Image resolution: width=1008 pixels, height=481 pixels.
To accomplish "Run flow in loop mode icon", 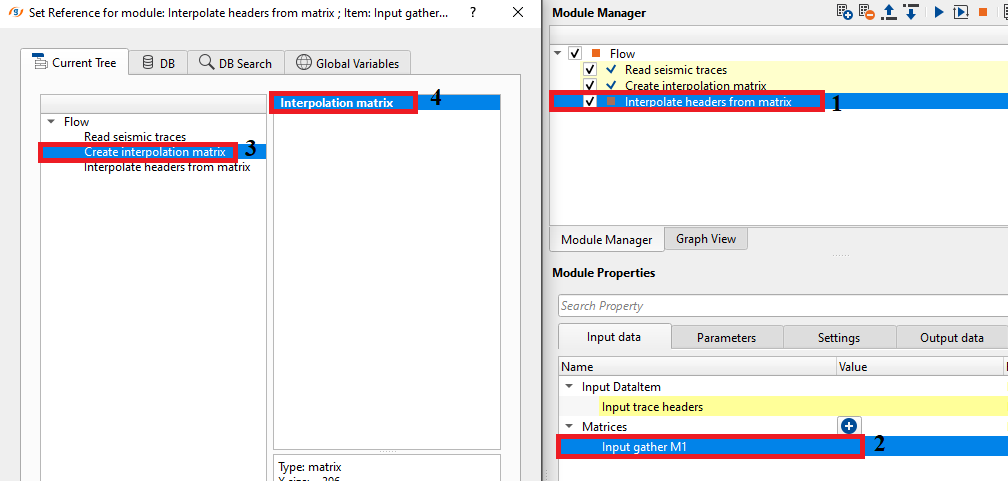I will pyautogui.click(x=960, y=12).
